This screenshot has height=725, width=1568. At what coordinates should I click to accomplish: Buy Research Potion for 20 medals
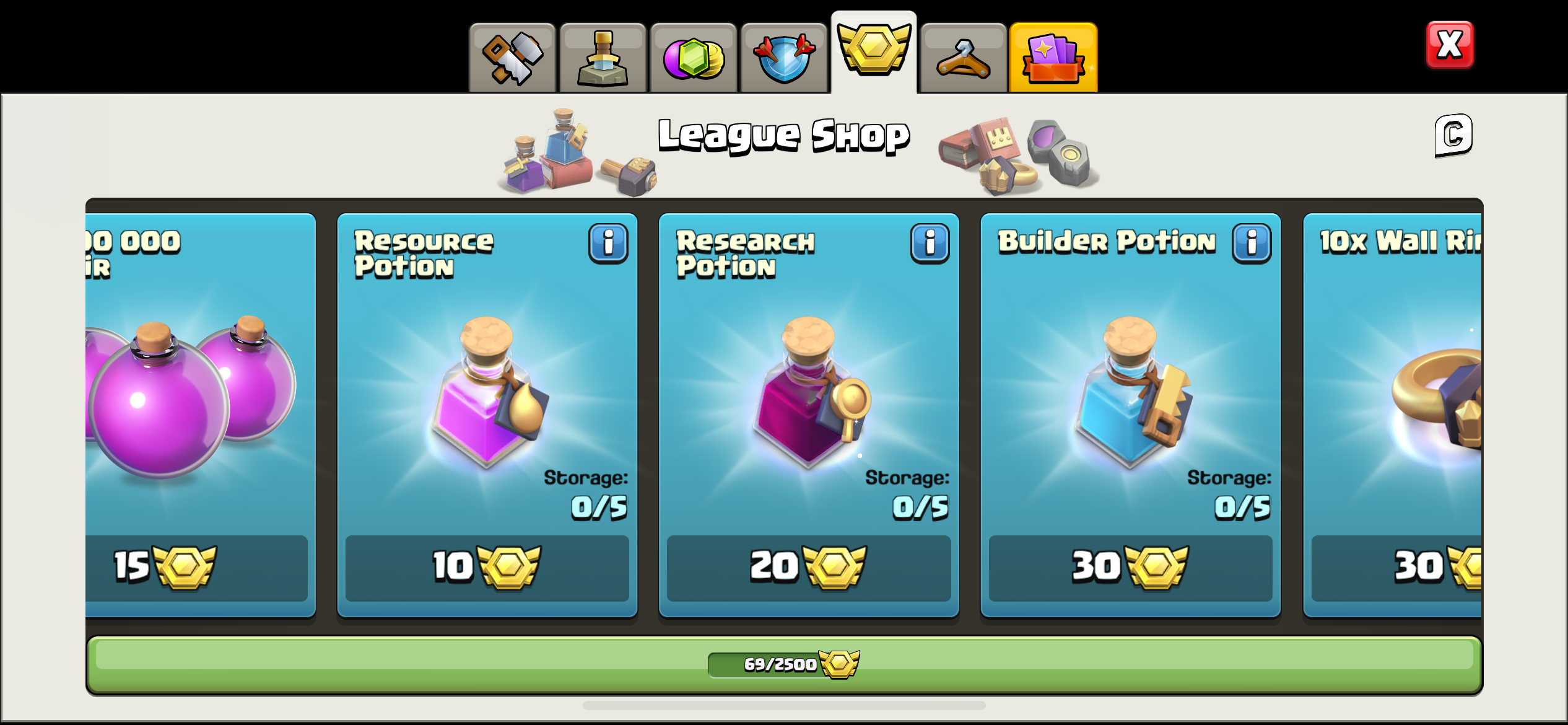pyautogui.click(x=809, y=568)
